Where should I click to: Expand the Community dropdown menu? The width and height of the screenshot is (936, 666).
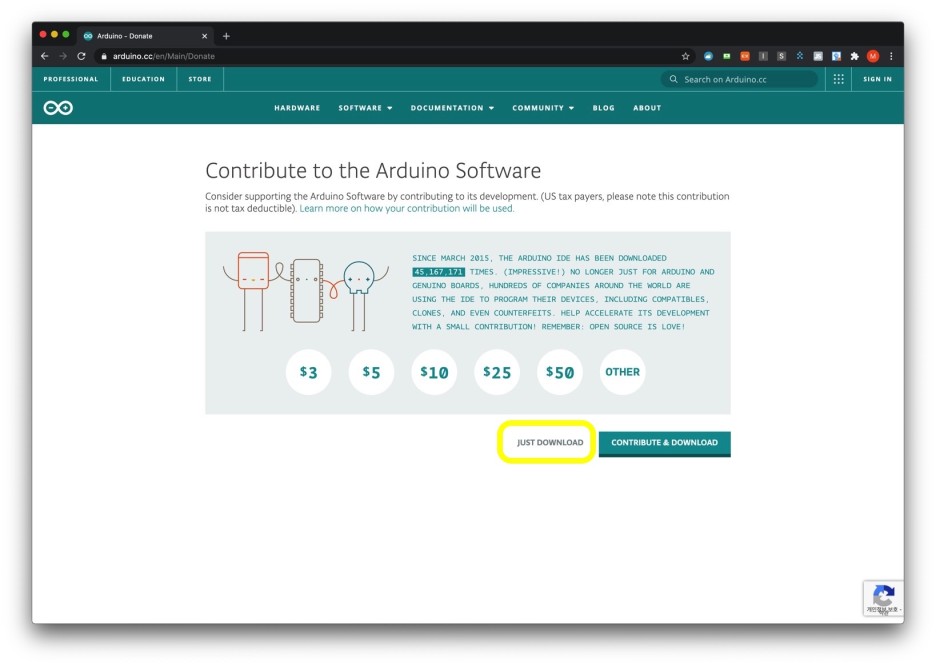pos(543,108)
